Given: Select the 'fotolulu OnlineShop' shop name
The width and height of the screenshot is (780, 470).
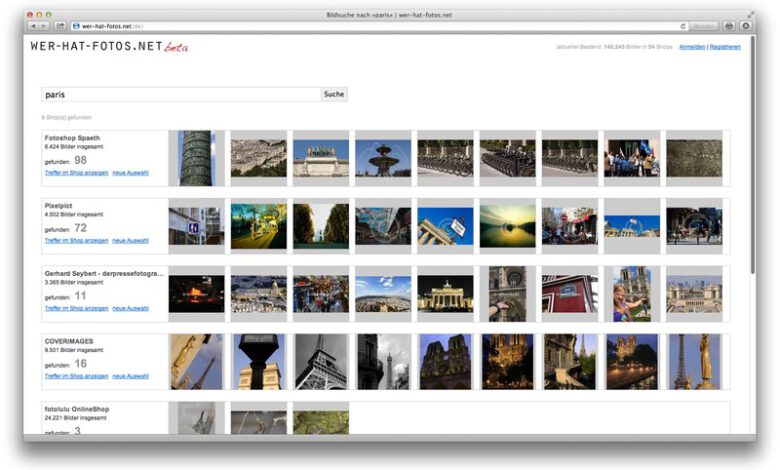Looking at the screenshot, I should (x=77, y=409).
